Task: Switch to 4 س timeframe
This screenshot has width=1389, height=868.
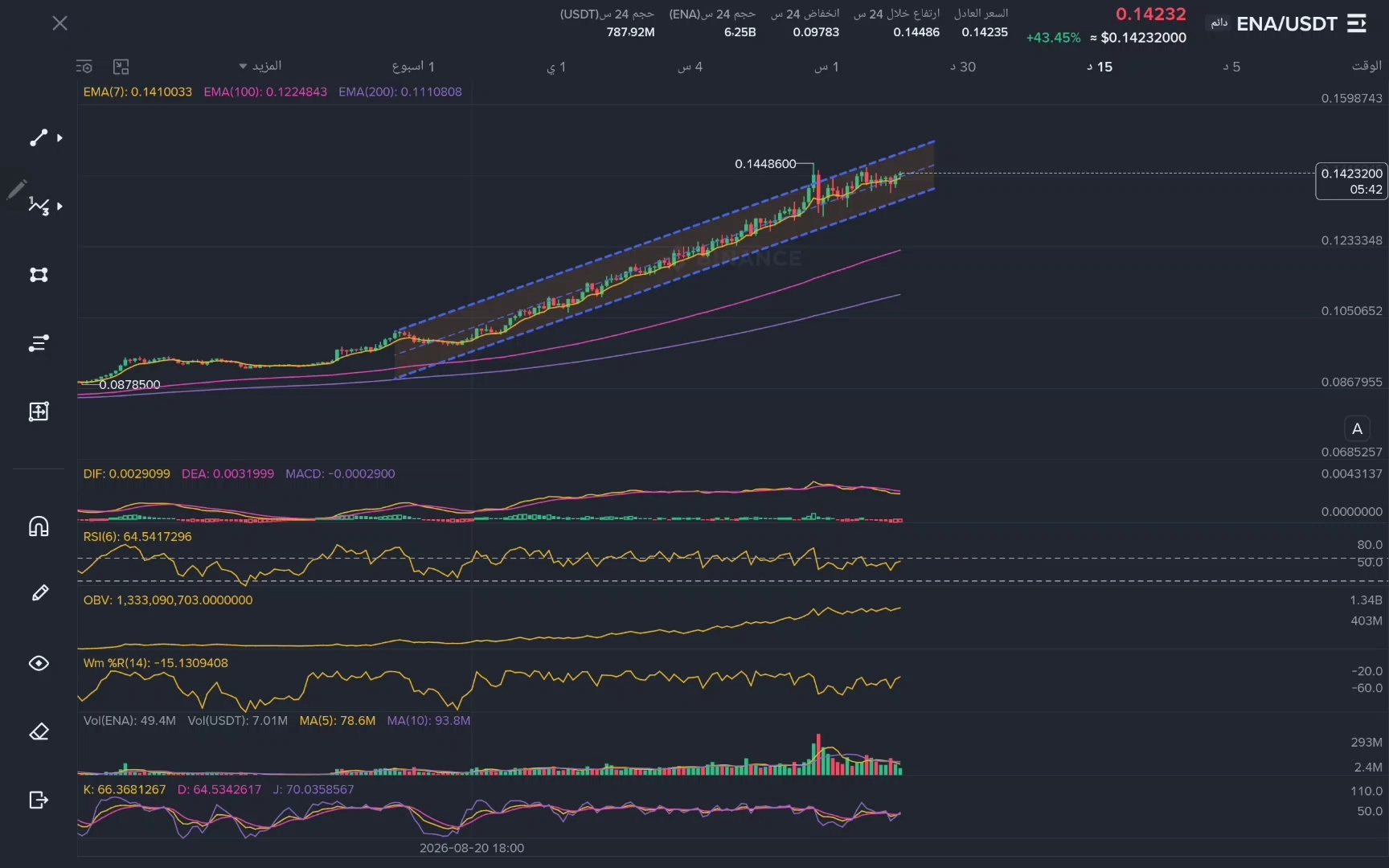Action: (690, 67)
